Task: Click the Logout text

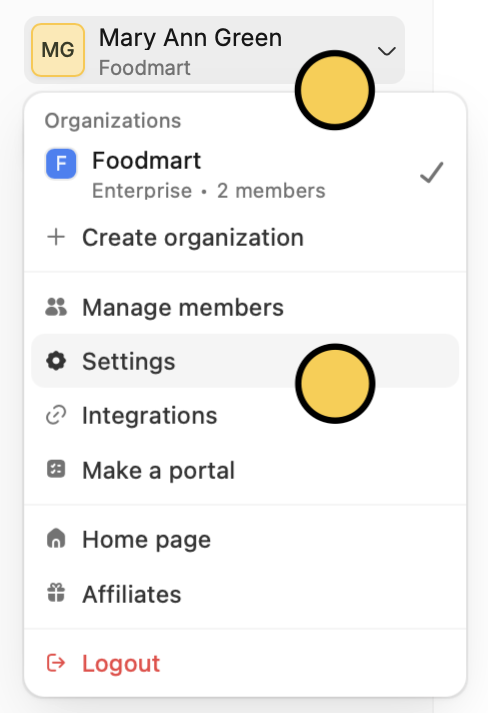Action: tap(121, 663)
